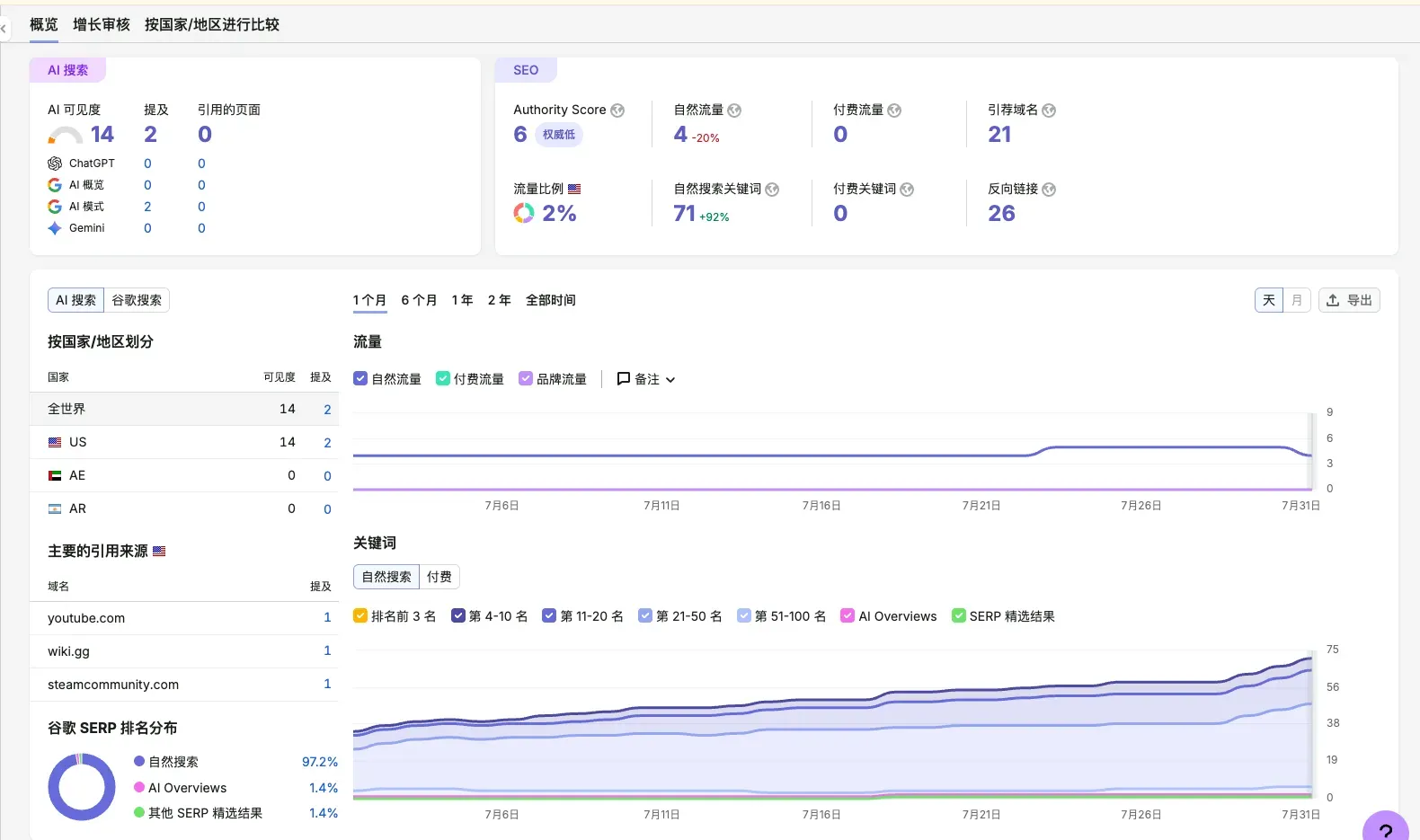Image resolution: width=1420 pixels, height=840 pixels.
Task: Switch to the 概览 tab
Action: pyautogui.click(x=44, y=24)
